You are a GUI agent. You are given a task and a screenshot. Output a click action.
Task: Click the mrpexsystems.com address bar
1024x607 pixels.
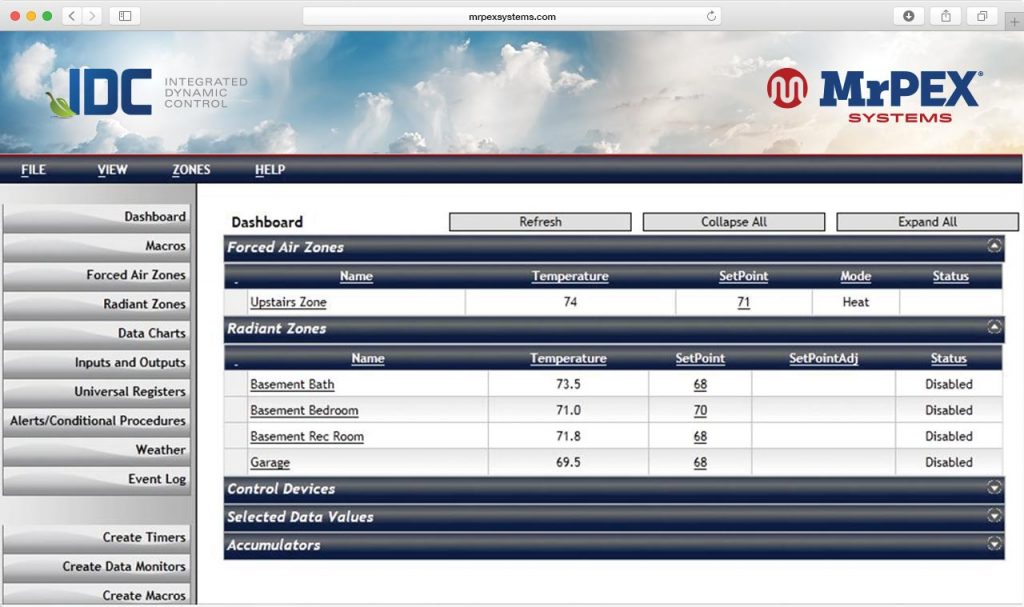[511, 17]
